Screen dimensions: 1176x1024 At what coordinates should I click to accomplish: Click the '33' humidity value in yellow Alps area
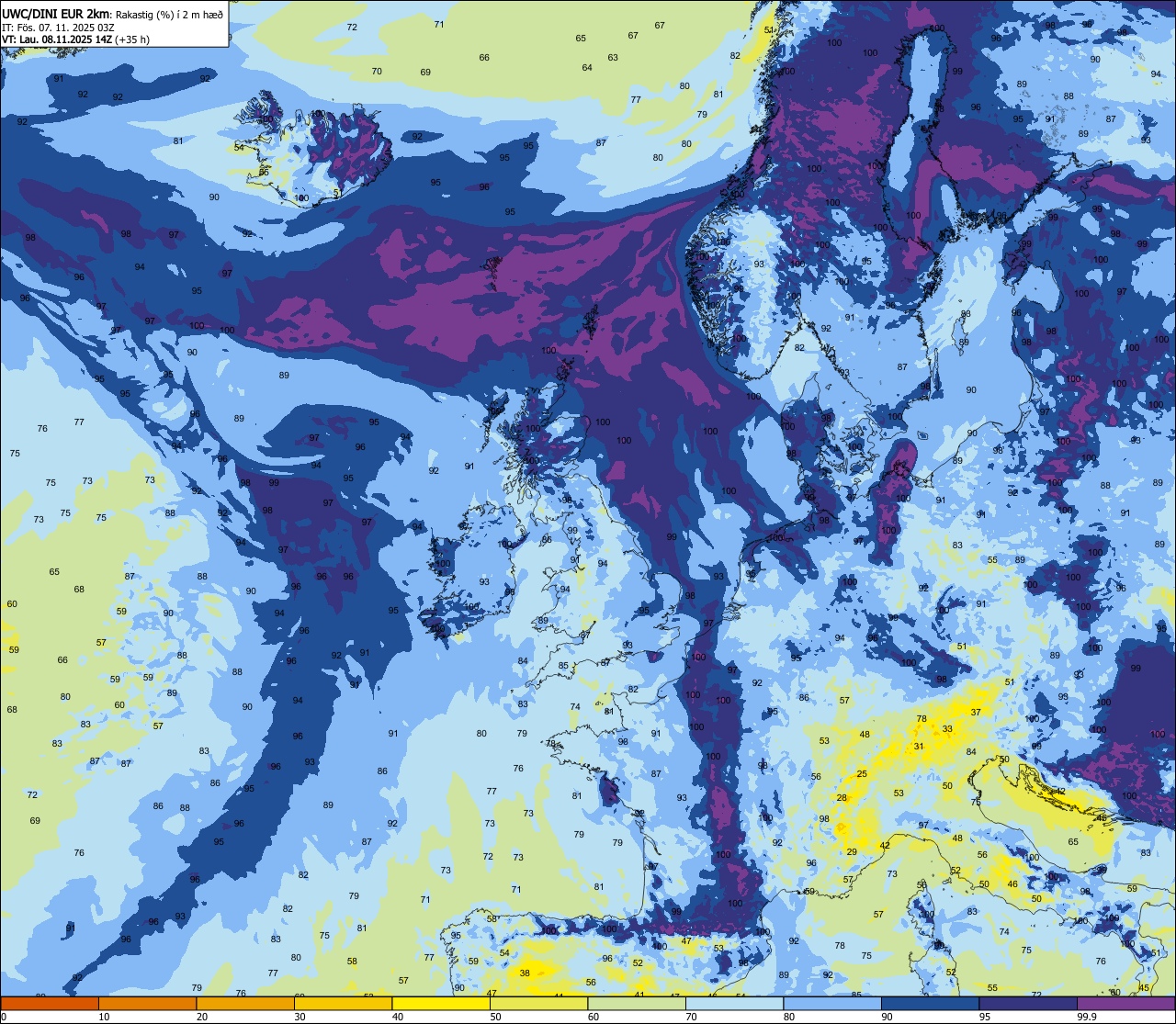(x=947, y=728)
